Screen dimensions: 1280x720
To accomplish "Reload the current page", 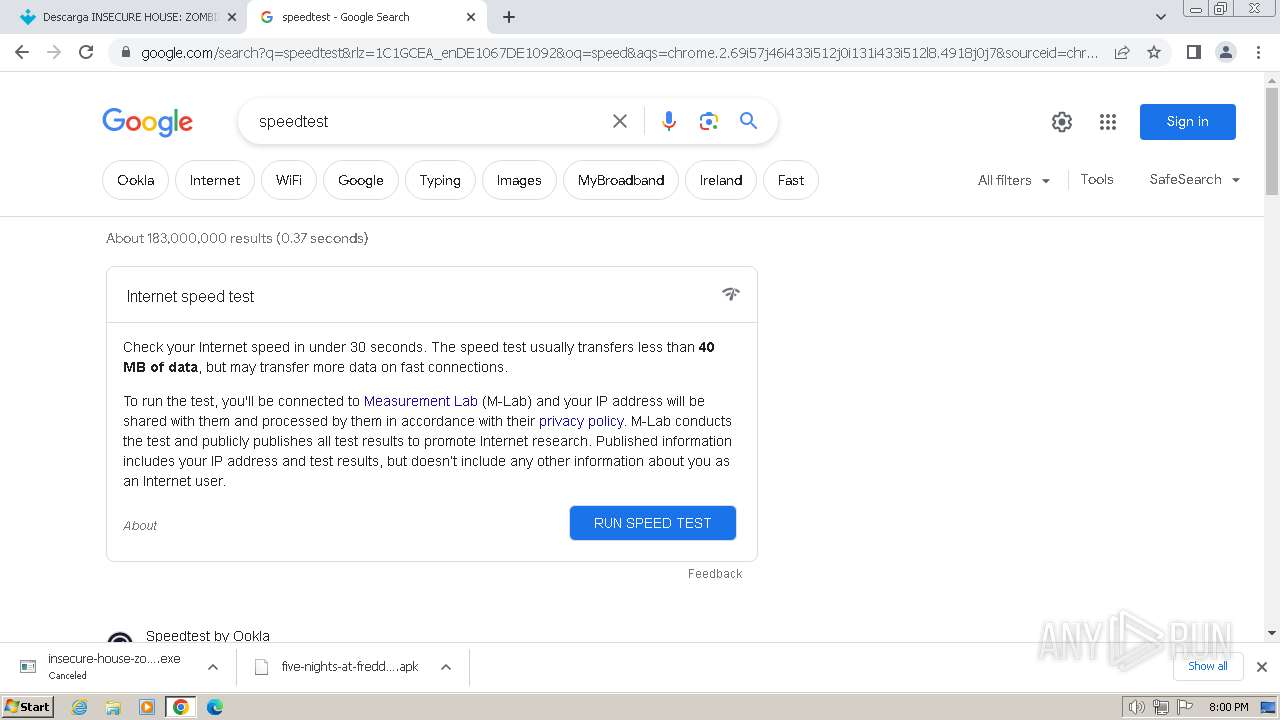I will (x=86, y=52).
